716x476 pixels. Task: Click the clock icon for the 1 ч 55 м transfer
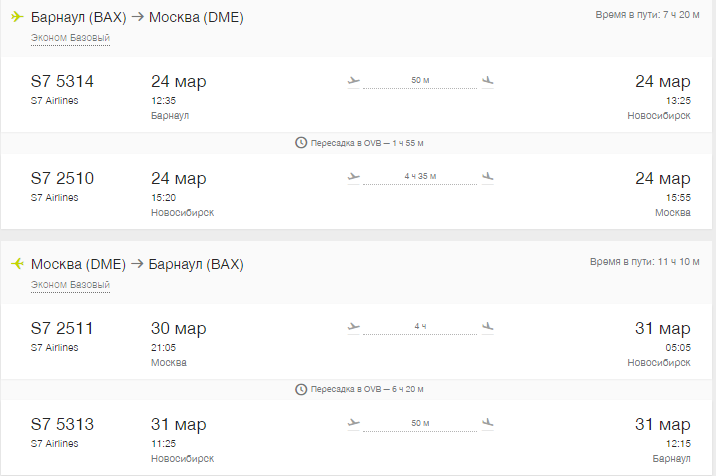tap(301, 143)
